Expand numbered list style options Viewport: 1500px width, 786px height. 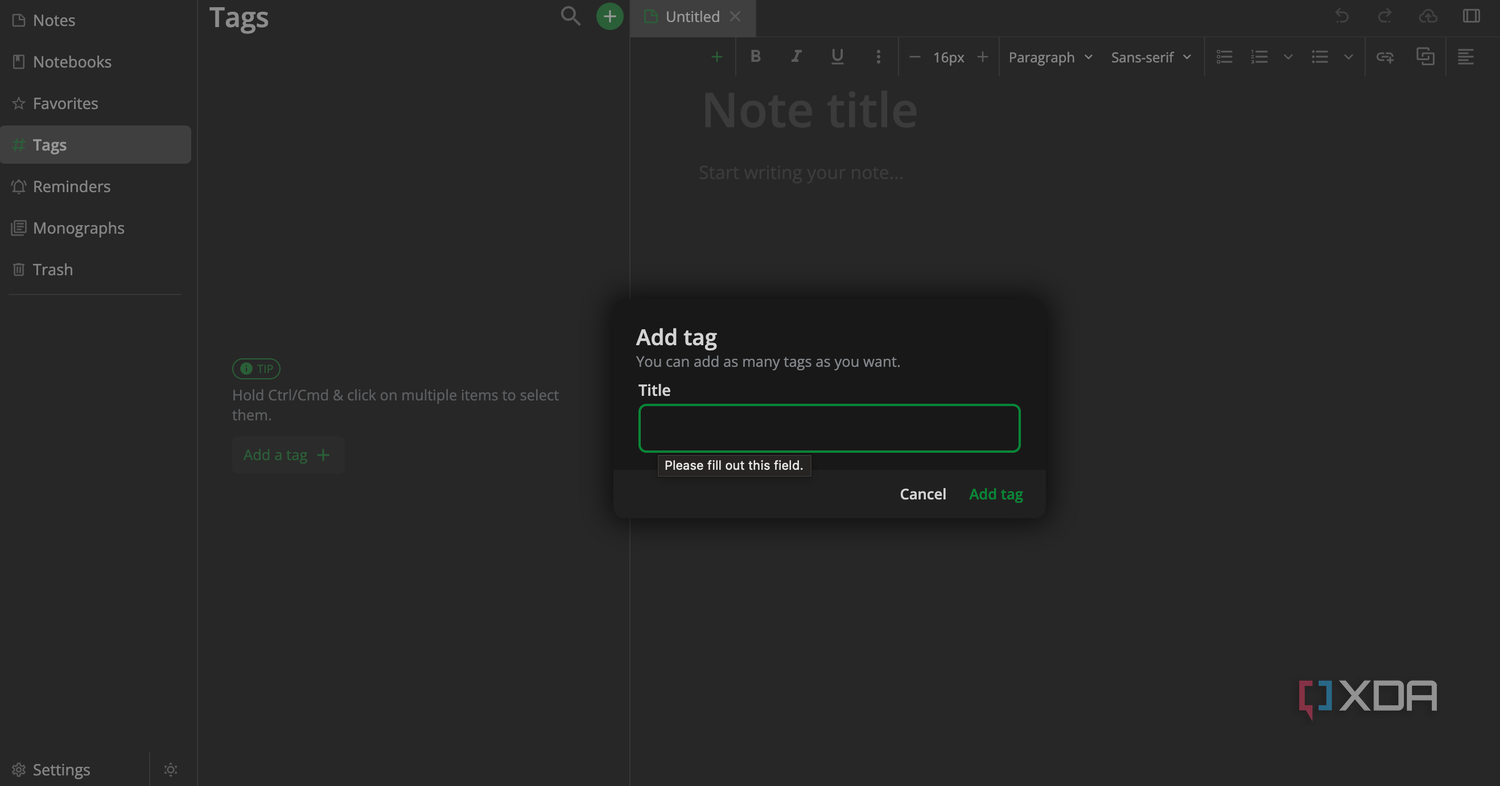point(1288,57)
